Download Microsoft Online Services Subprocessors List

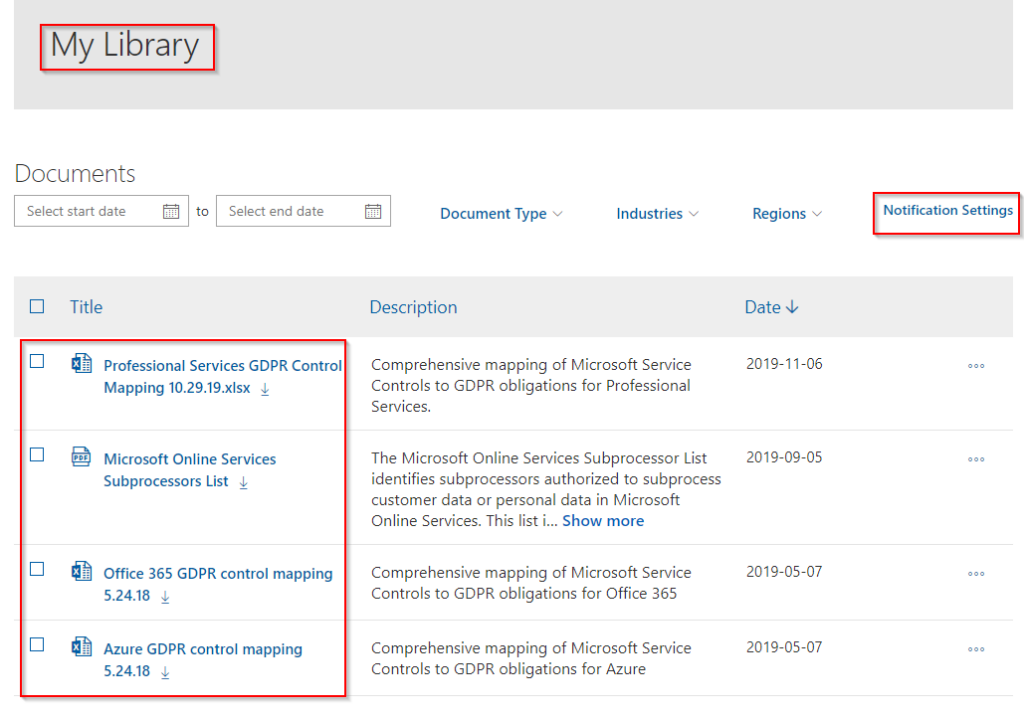click(244, 483)
